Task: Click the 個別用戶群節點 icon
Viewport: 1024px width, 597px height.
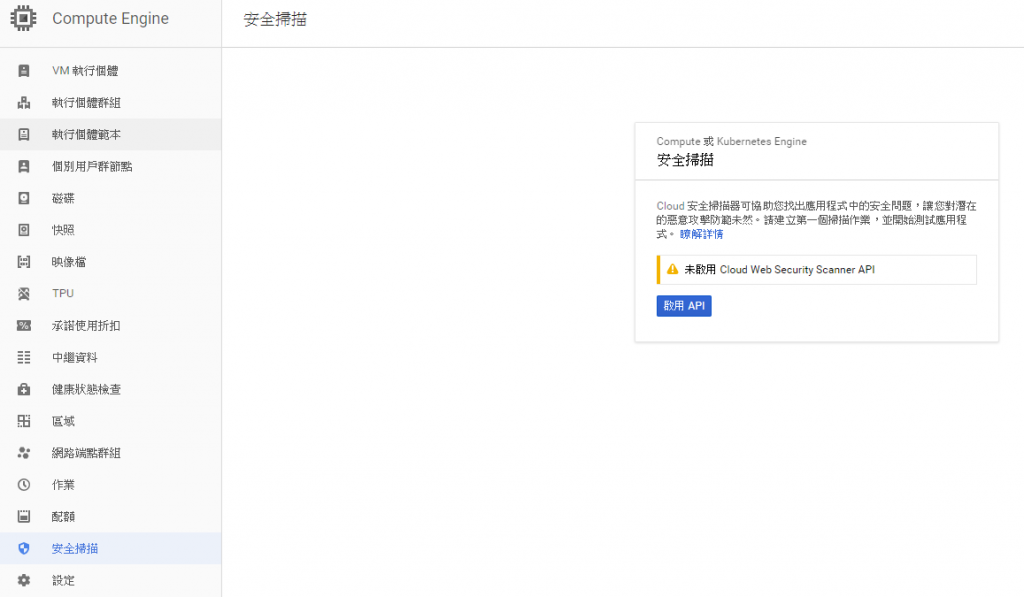Action: [24, 167]
